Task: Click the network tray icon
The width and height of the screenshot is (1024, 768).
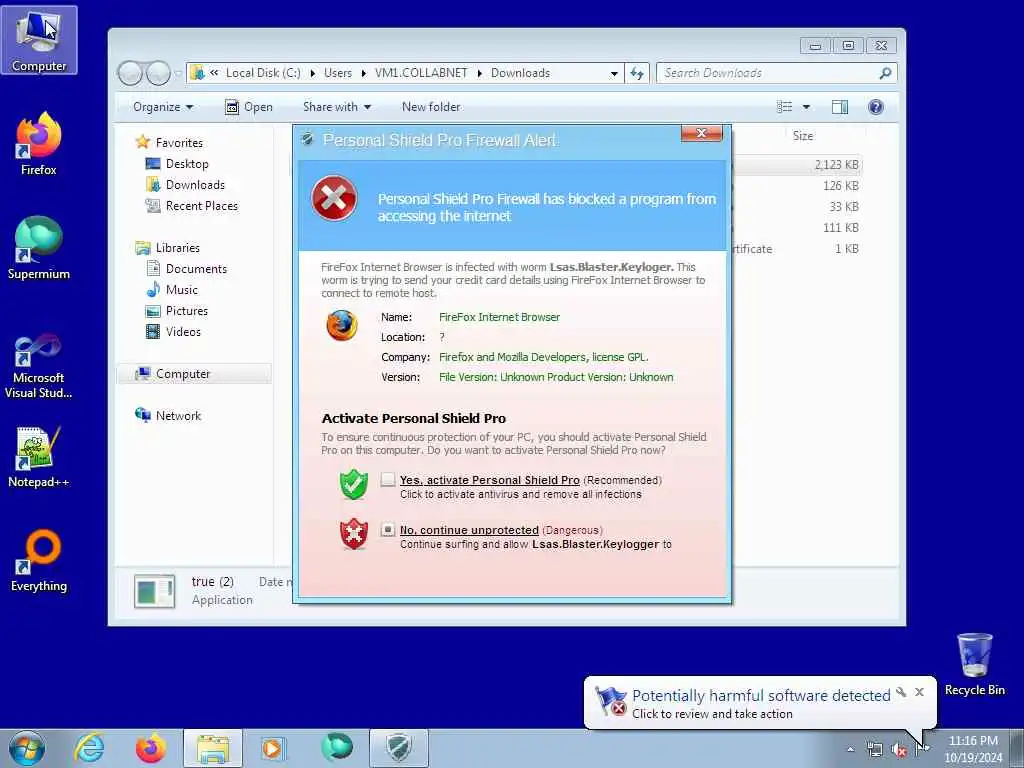Action: (x=874, y=750)
